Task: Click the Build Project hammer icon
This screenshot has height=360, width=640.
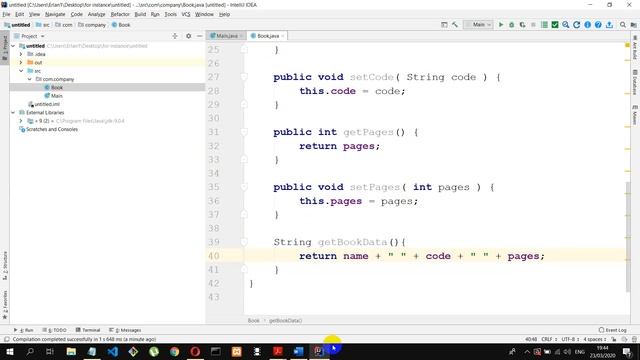Action: (x=455, y=25)
